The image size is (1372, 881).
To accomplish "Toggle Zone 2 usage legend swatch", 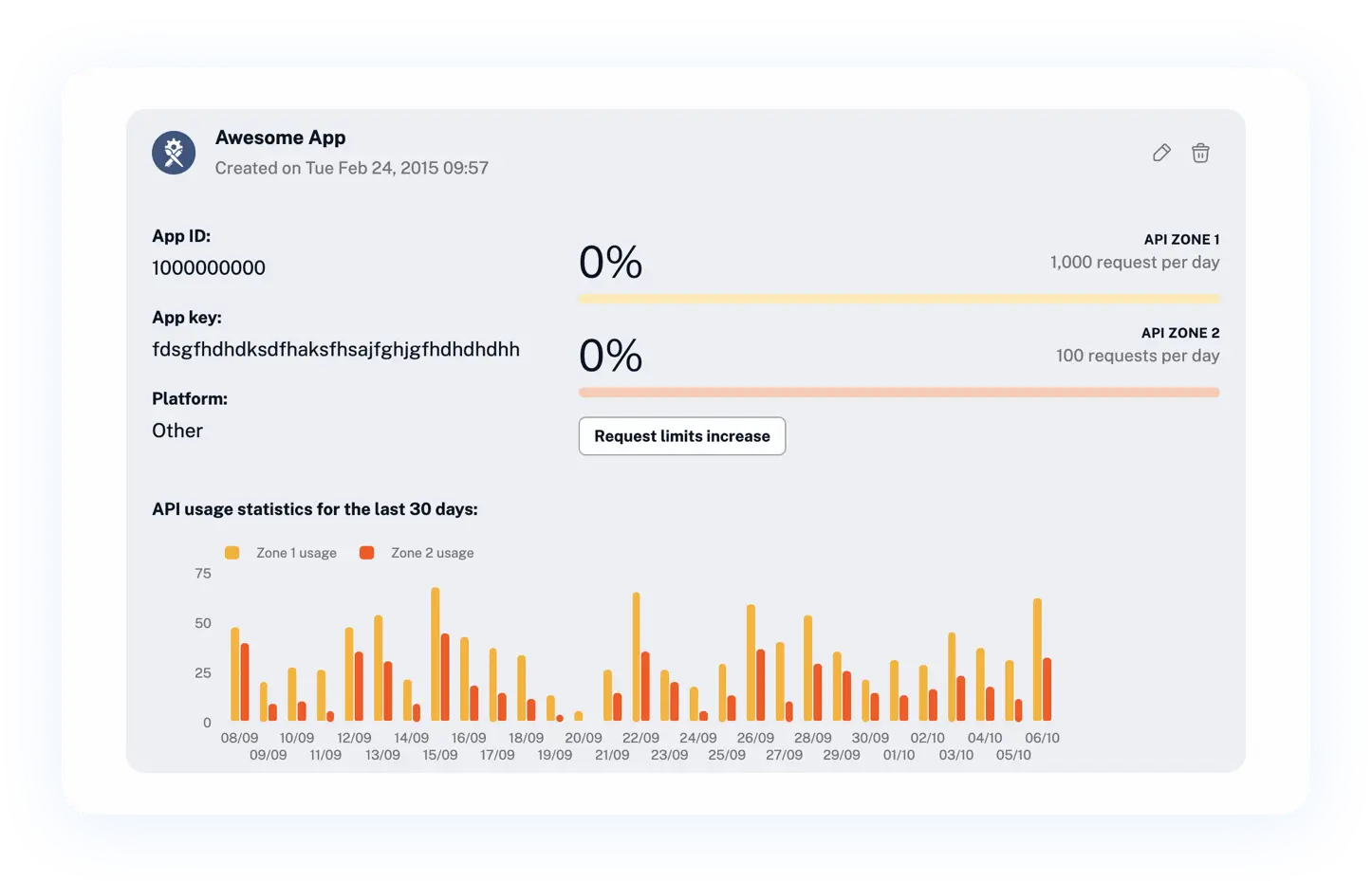I will tap(367, 553).
